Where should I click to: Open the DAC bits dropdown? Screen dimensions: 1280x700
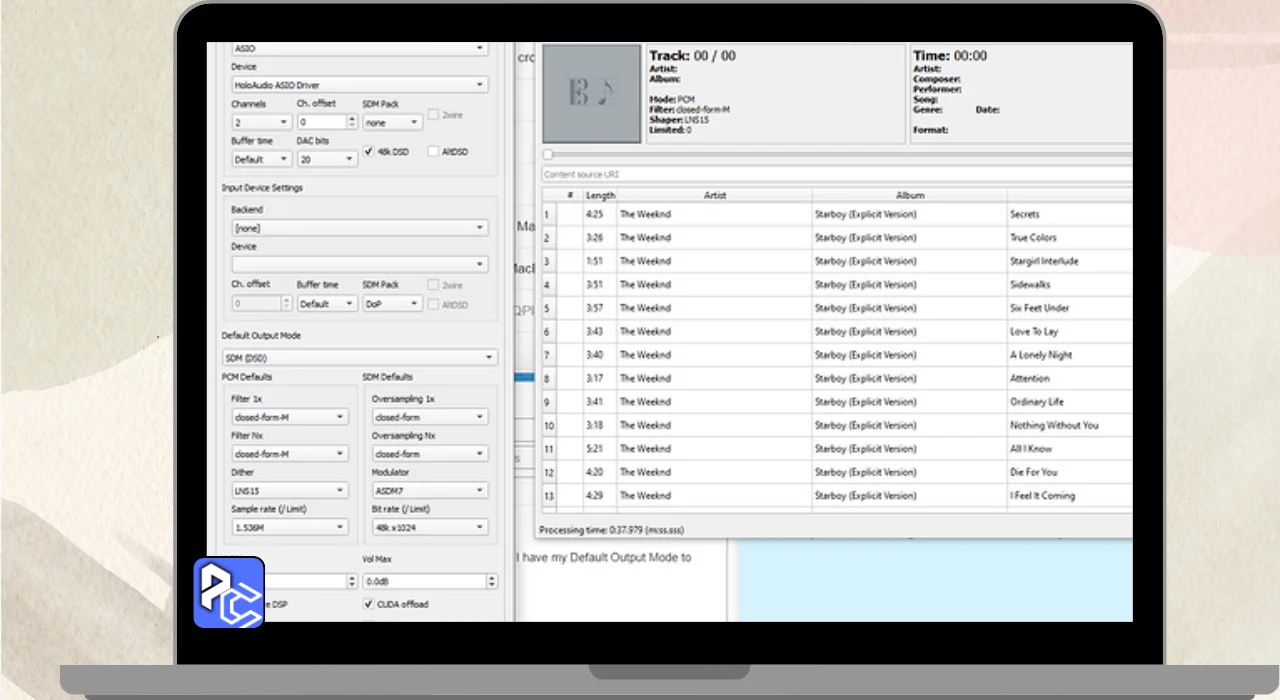point(326,159)
